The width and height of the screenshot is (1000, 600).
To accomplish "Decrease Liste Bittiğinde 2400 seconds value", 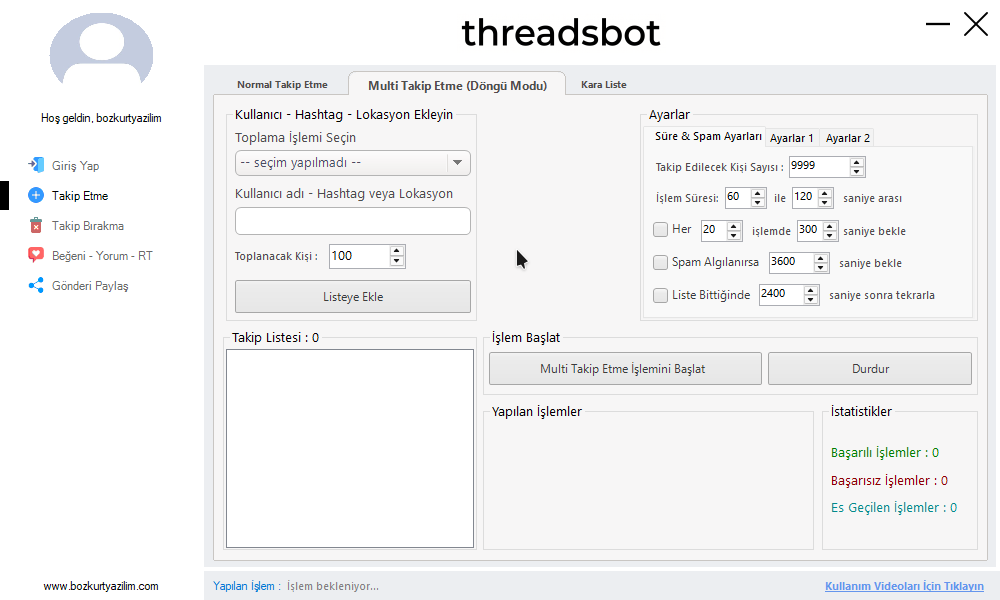I will [x=811, y=300].
